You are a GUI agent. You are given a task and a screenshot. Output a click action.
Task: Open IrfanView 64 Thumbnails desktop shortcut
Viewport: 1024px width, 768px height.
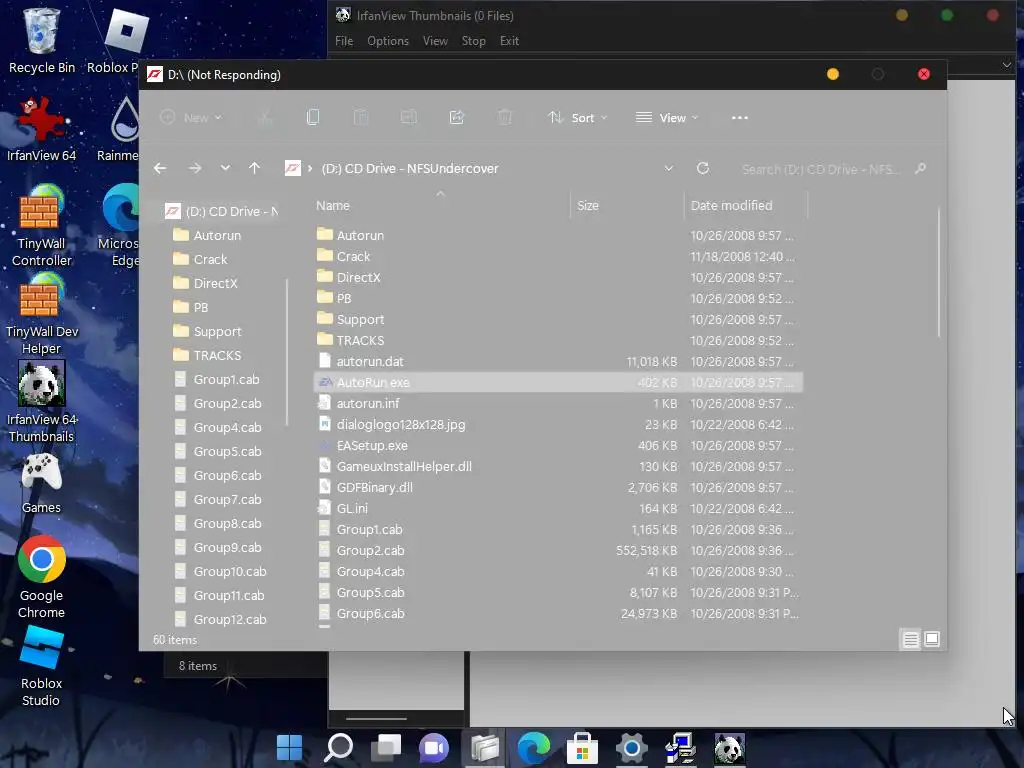click(x=41, y=402)
